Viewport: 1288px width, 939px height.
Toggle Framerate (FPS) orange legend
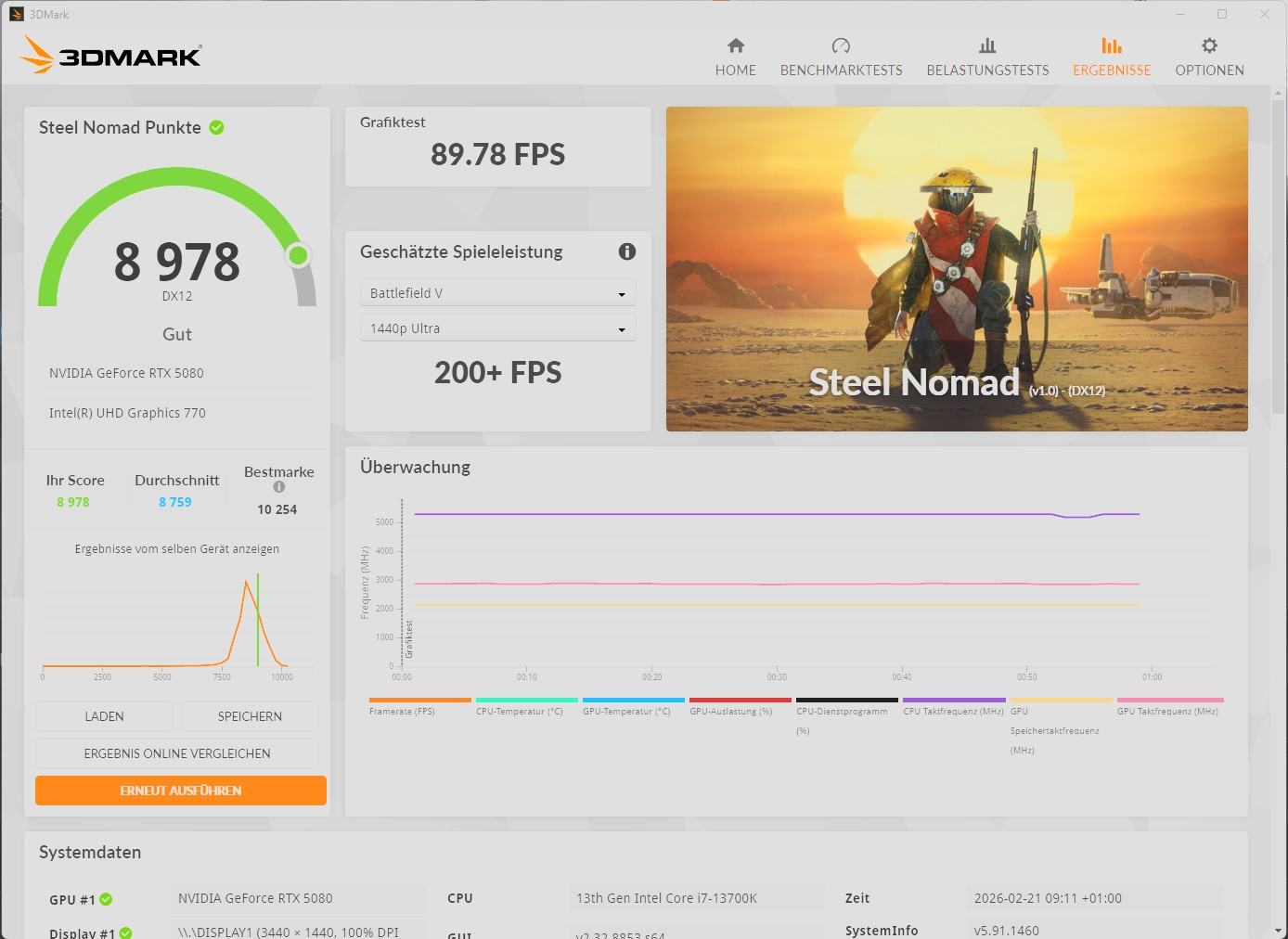tap(419, 707)
